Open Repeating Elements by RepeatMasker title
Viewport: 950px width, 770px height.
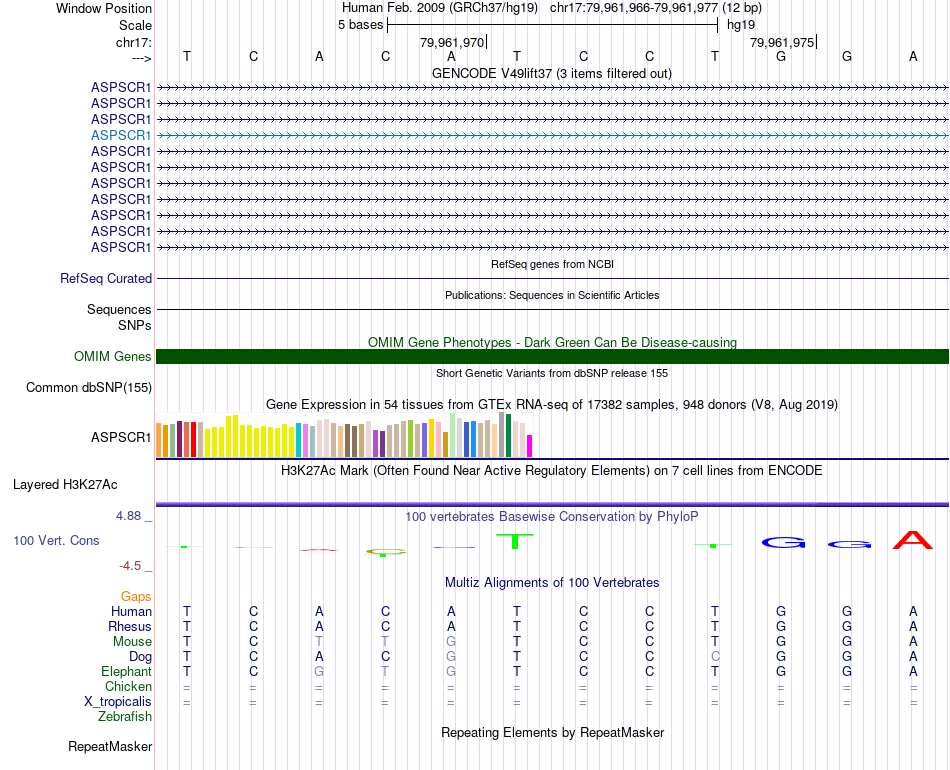(x=552, y=732)
